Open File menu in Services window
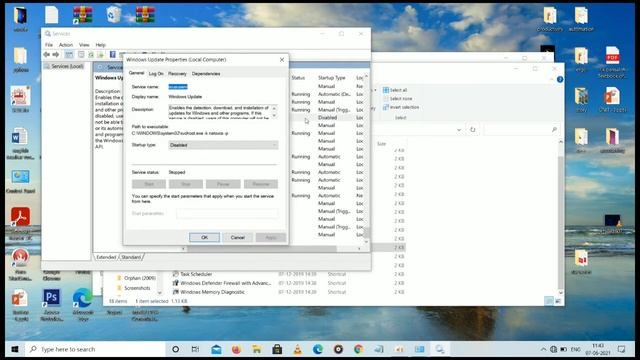Image resolution: width=640 pixels, height=360 pixels. (49, 45)
